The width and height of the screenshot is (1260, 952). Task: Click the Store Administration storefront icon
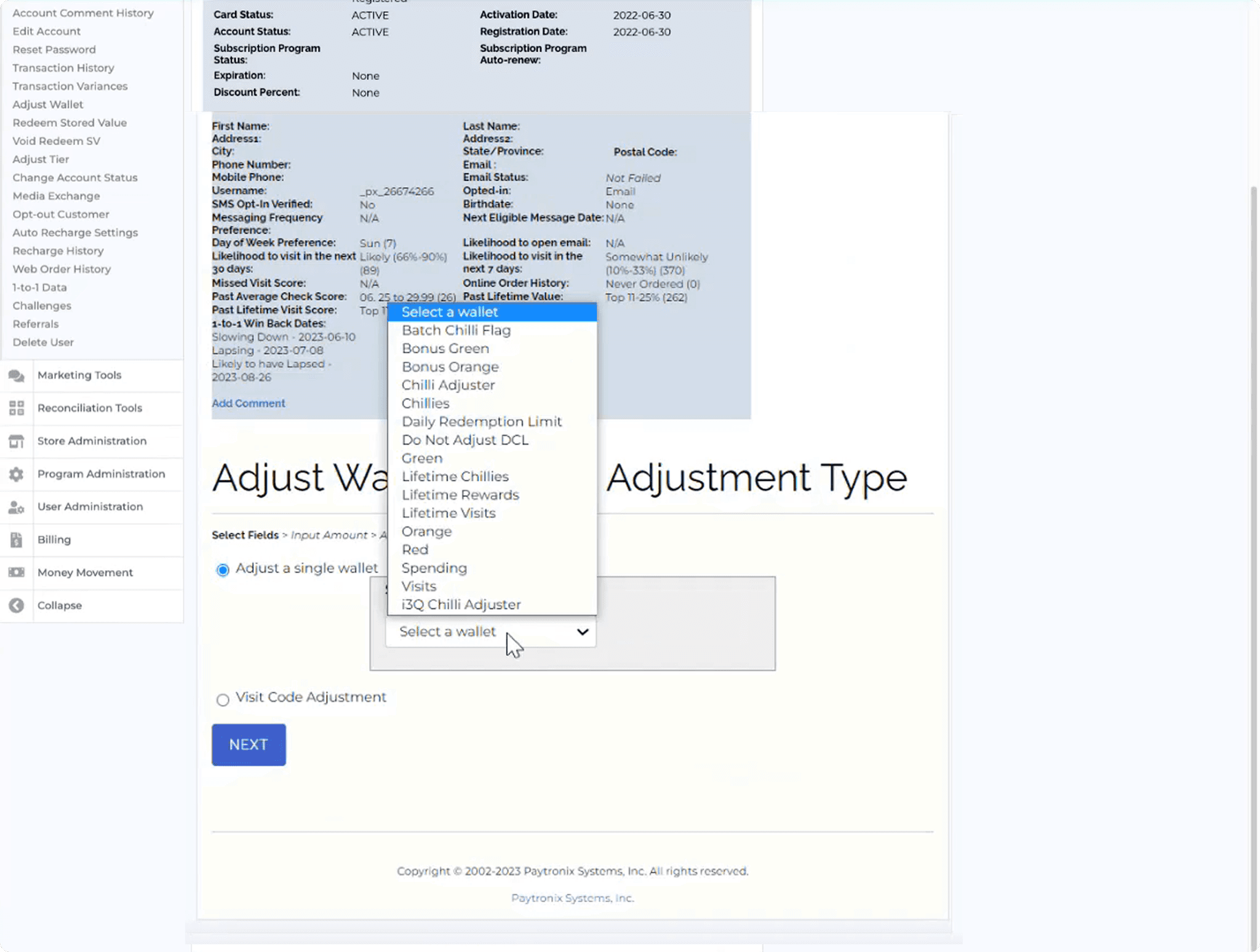coord(17,442)
